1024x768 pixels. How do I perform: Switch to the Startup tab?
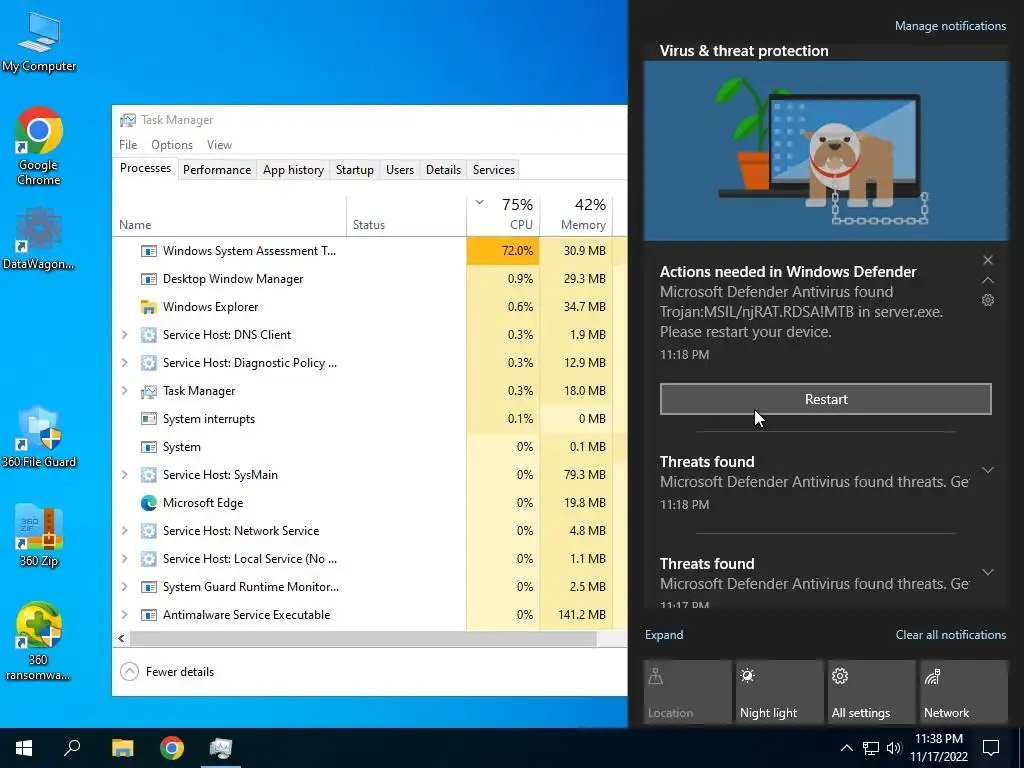click(x=355, y=170)
